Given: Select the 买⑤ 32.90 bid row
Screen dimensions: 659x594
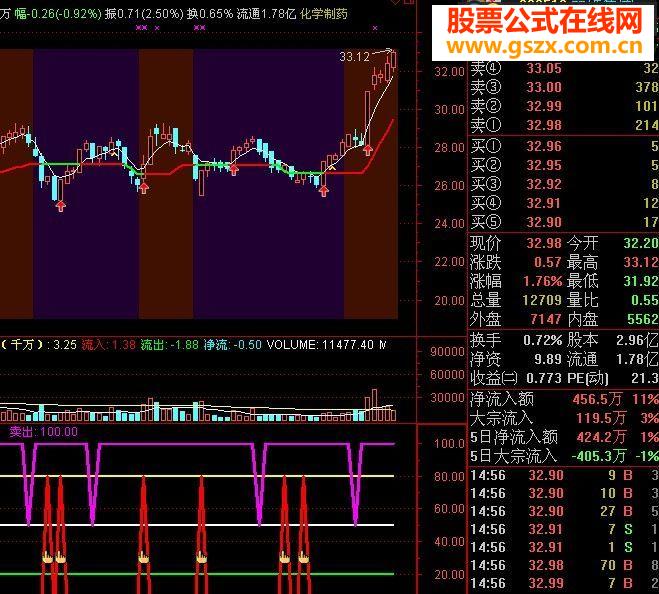Looking at the screenshot, I should pos(563,222).
